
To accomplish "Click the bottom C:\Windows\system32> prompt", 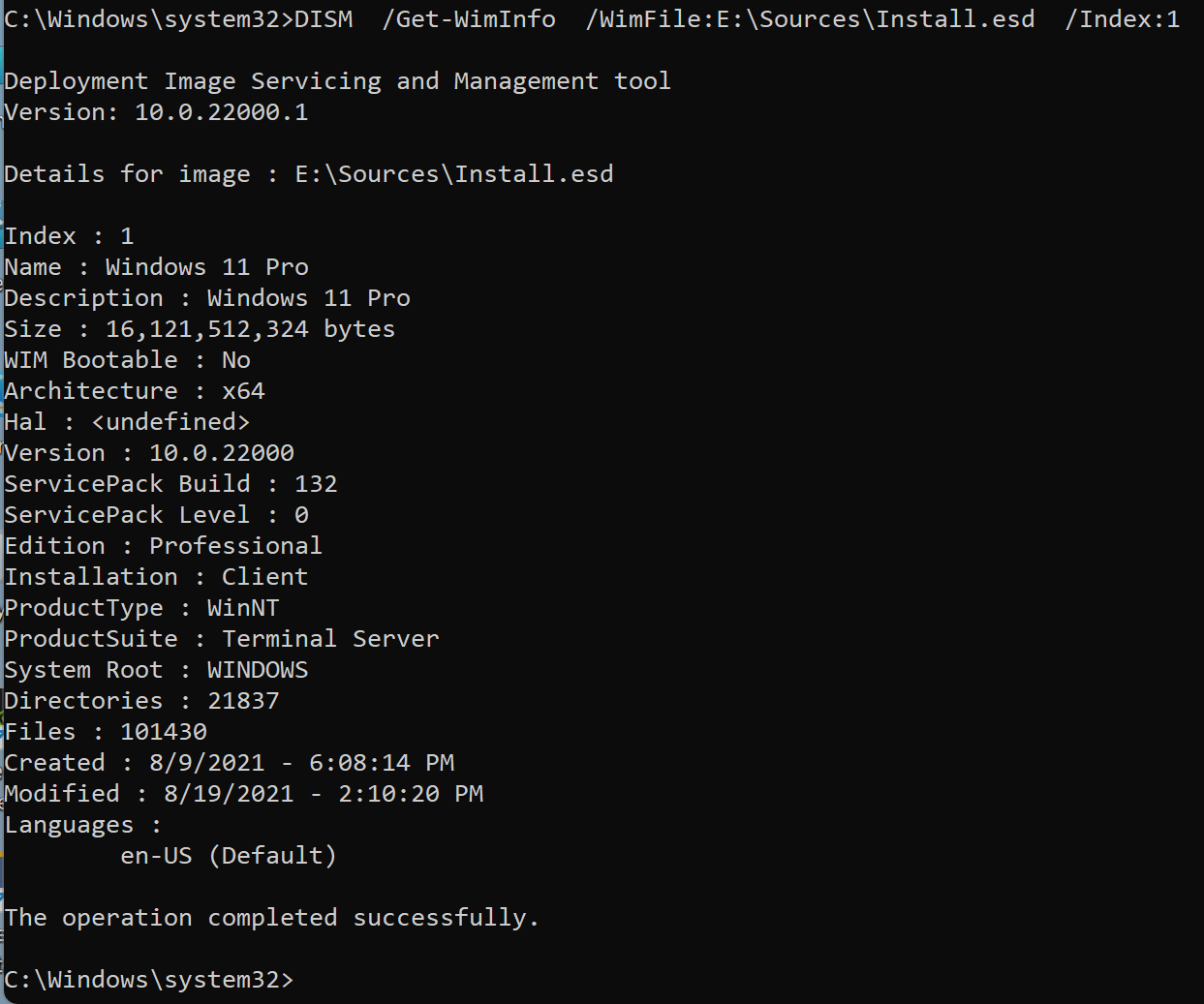I will [x=148, y=980].
